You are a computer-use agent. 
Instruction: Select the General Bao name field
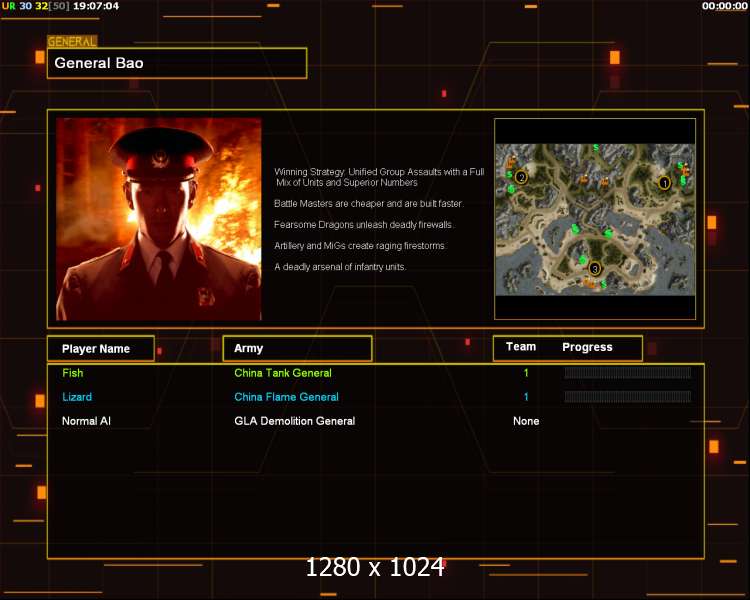tap(177, 63)
